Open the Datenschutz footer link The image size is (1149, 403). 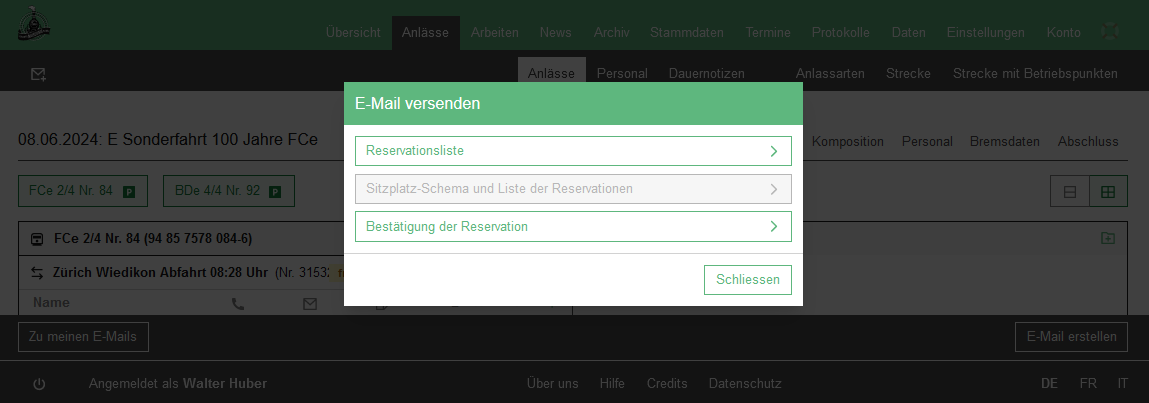[745, 384]
